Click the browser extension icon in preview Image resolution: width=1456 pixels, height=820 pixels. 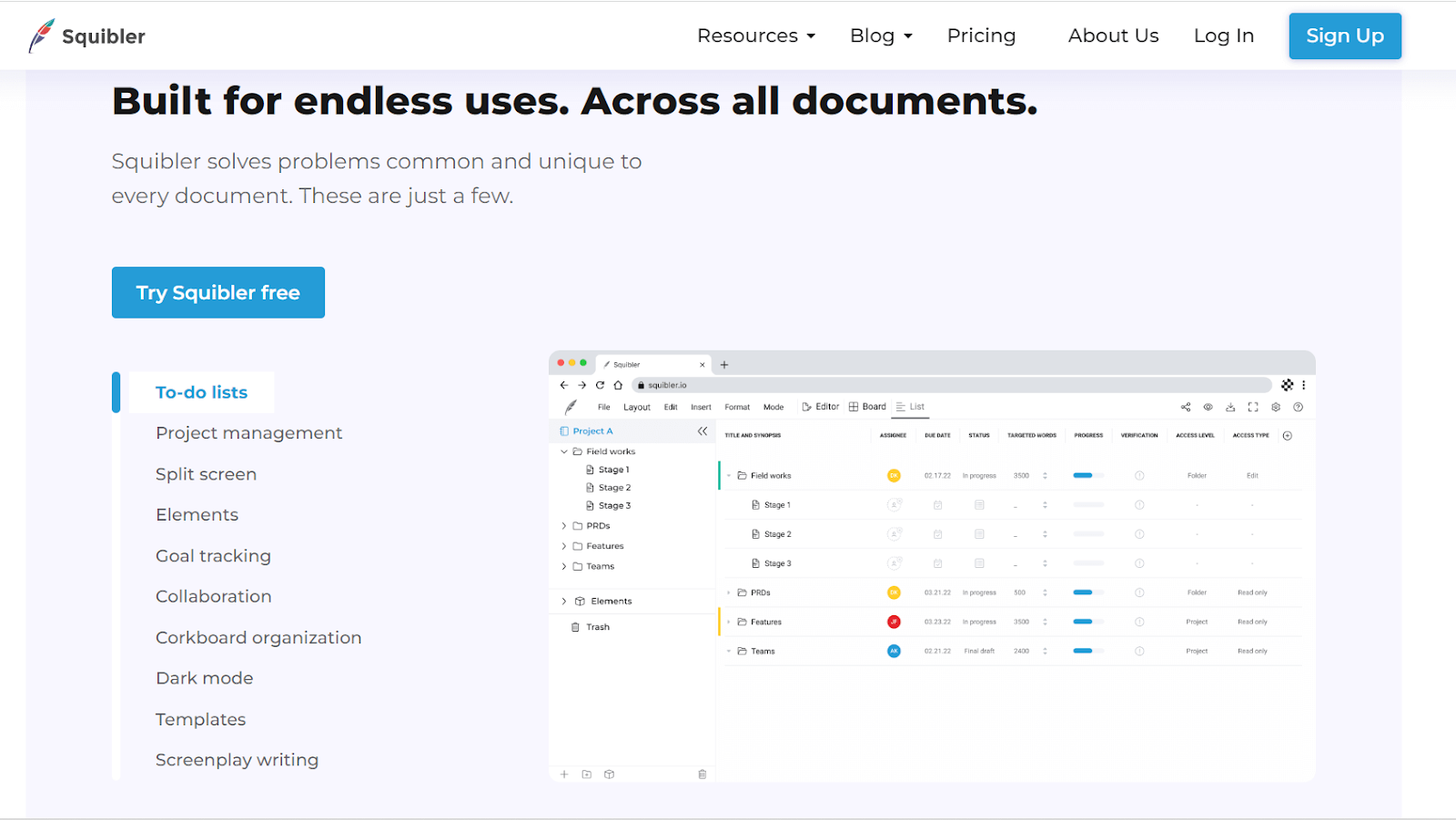[x=1287, y=385]
